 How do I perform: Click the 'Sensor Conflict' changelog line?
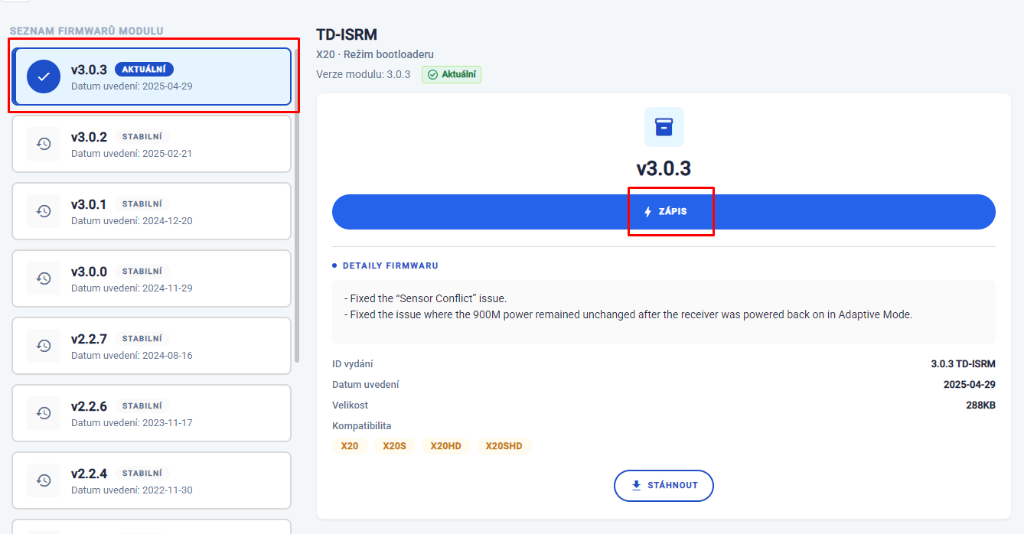point(425,298)
